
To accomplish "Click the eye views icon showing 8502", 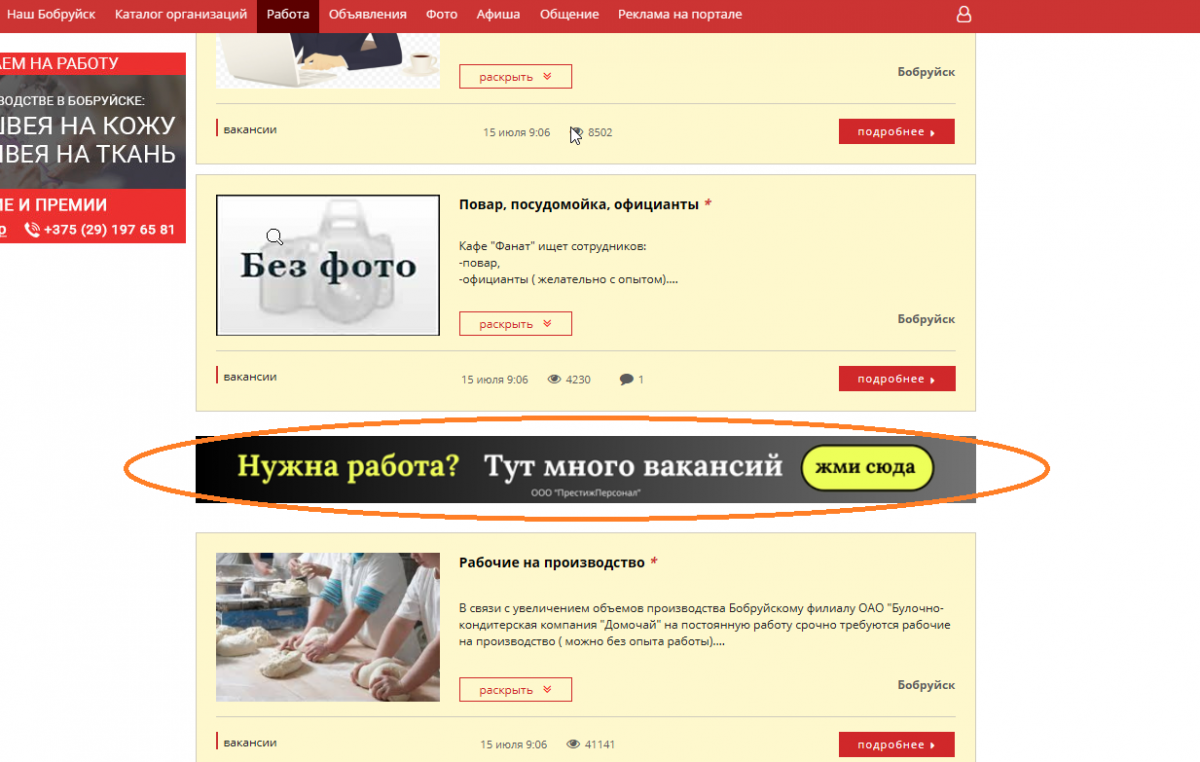I will 577,132.
